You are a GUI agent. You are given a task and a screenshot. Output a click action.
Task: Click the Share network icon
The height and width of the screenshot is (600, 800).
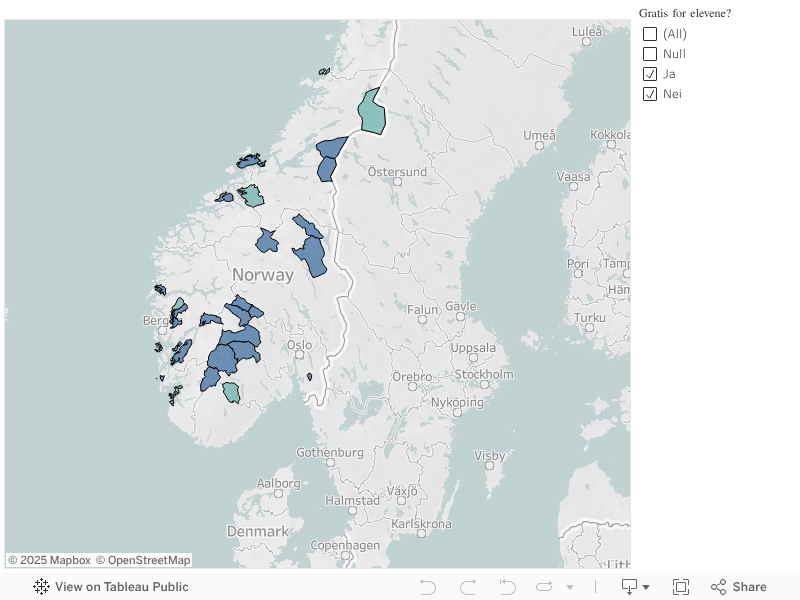click(718, 587)
